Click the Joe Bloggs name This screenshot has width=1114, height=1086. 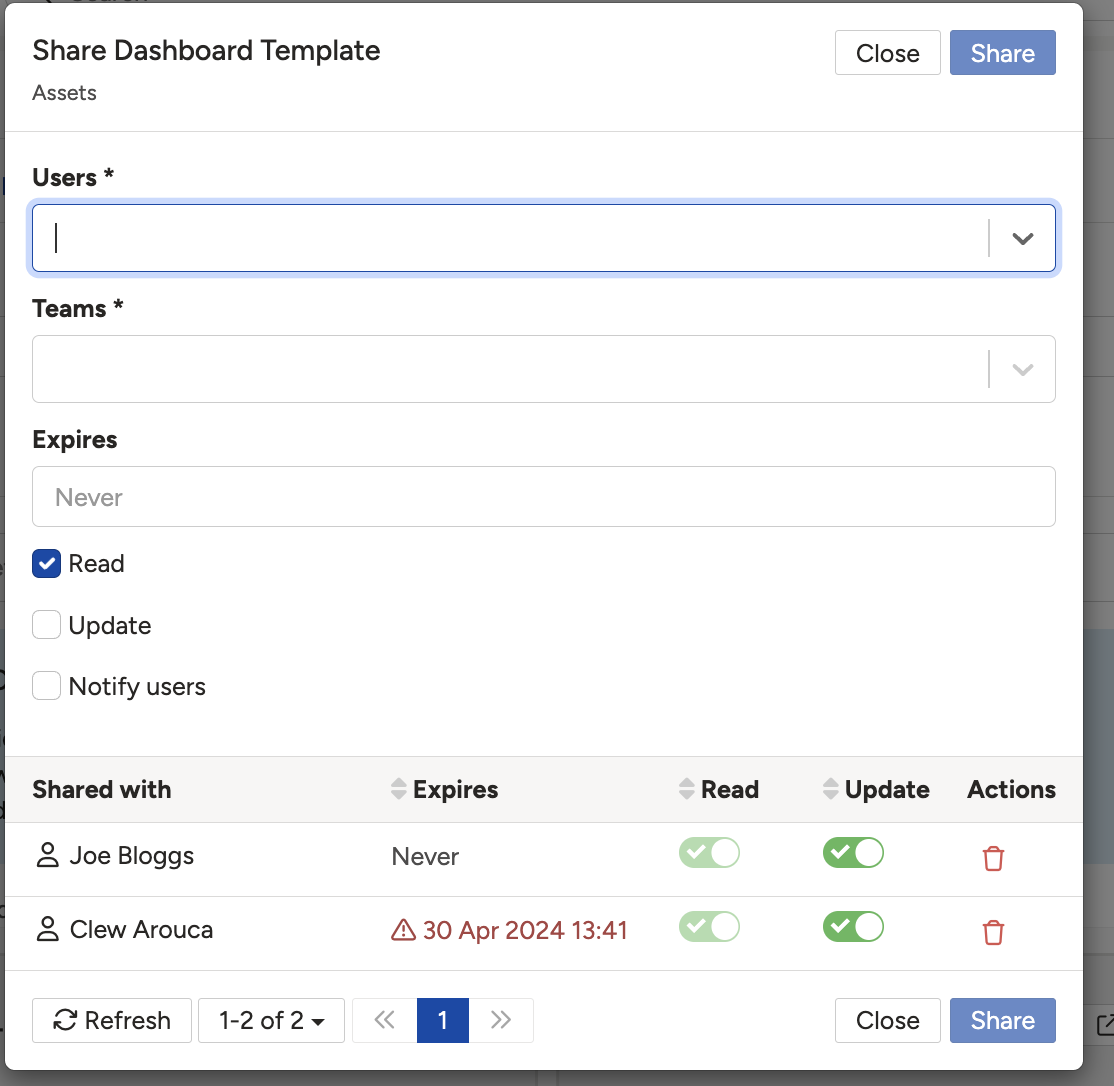(131, 856)
